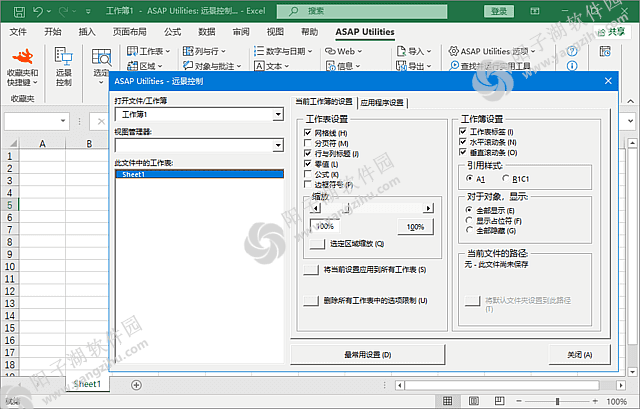Toggle Horizontal scrollbar (水平滚动条) checkbox
Screen dimensions: 640x409
click(463, 142)
